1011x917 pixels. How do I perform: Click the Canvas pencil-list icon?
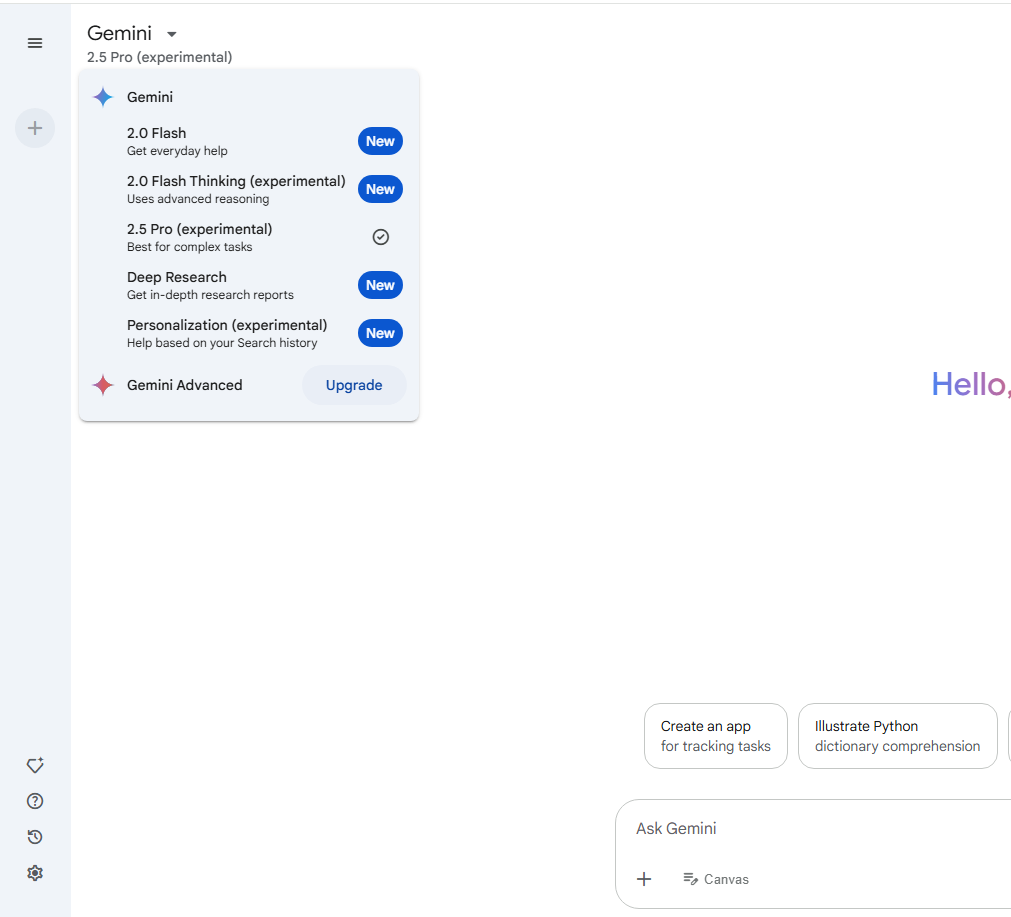point(691,879)
